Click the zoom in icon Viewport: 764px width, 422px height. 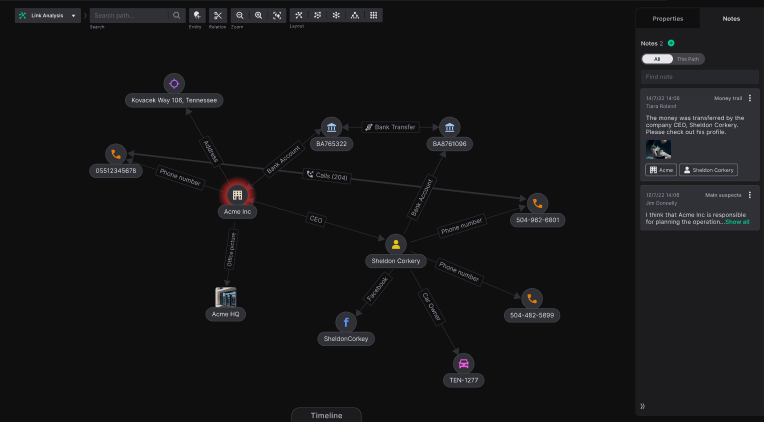(258, 16)
